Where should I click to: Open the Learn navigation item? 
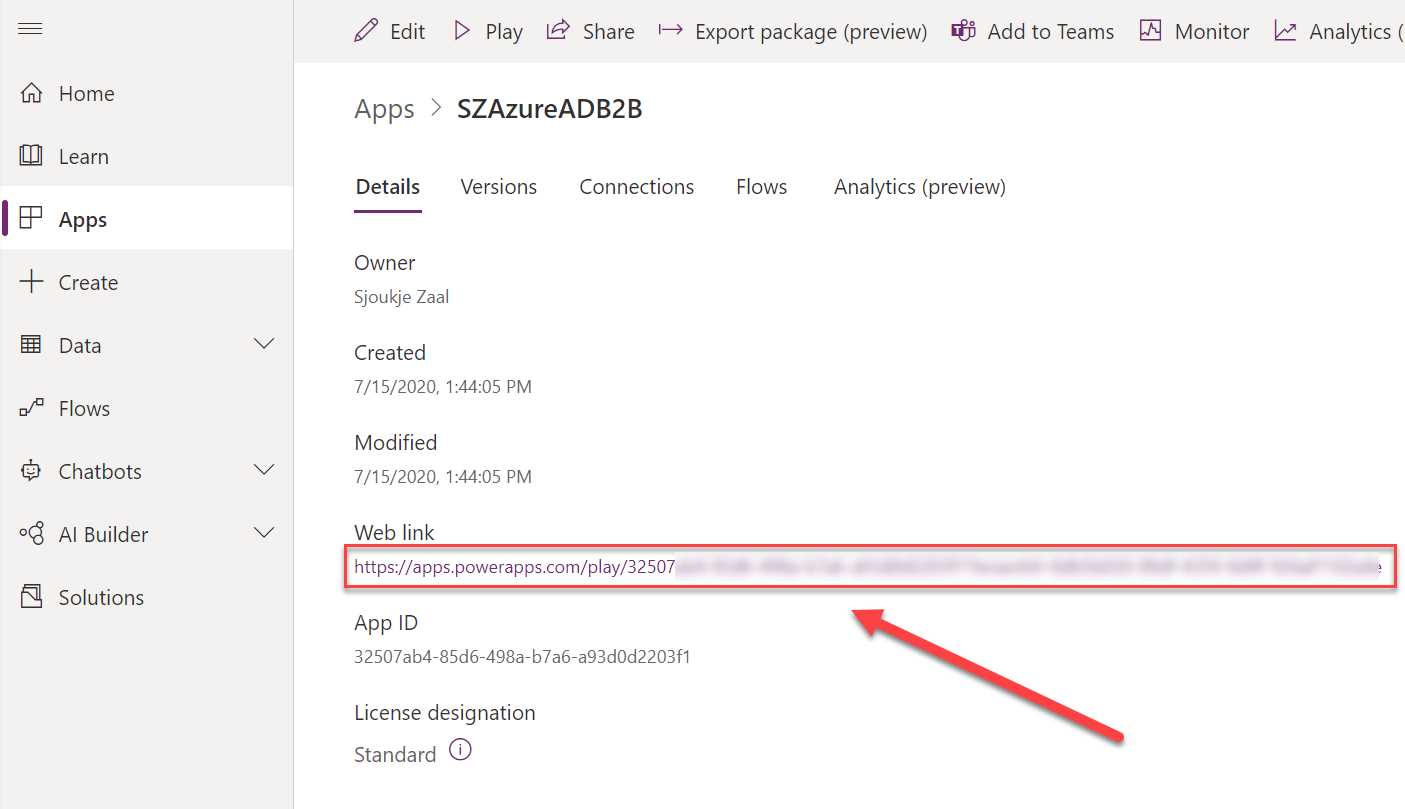tap(147, 156)
